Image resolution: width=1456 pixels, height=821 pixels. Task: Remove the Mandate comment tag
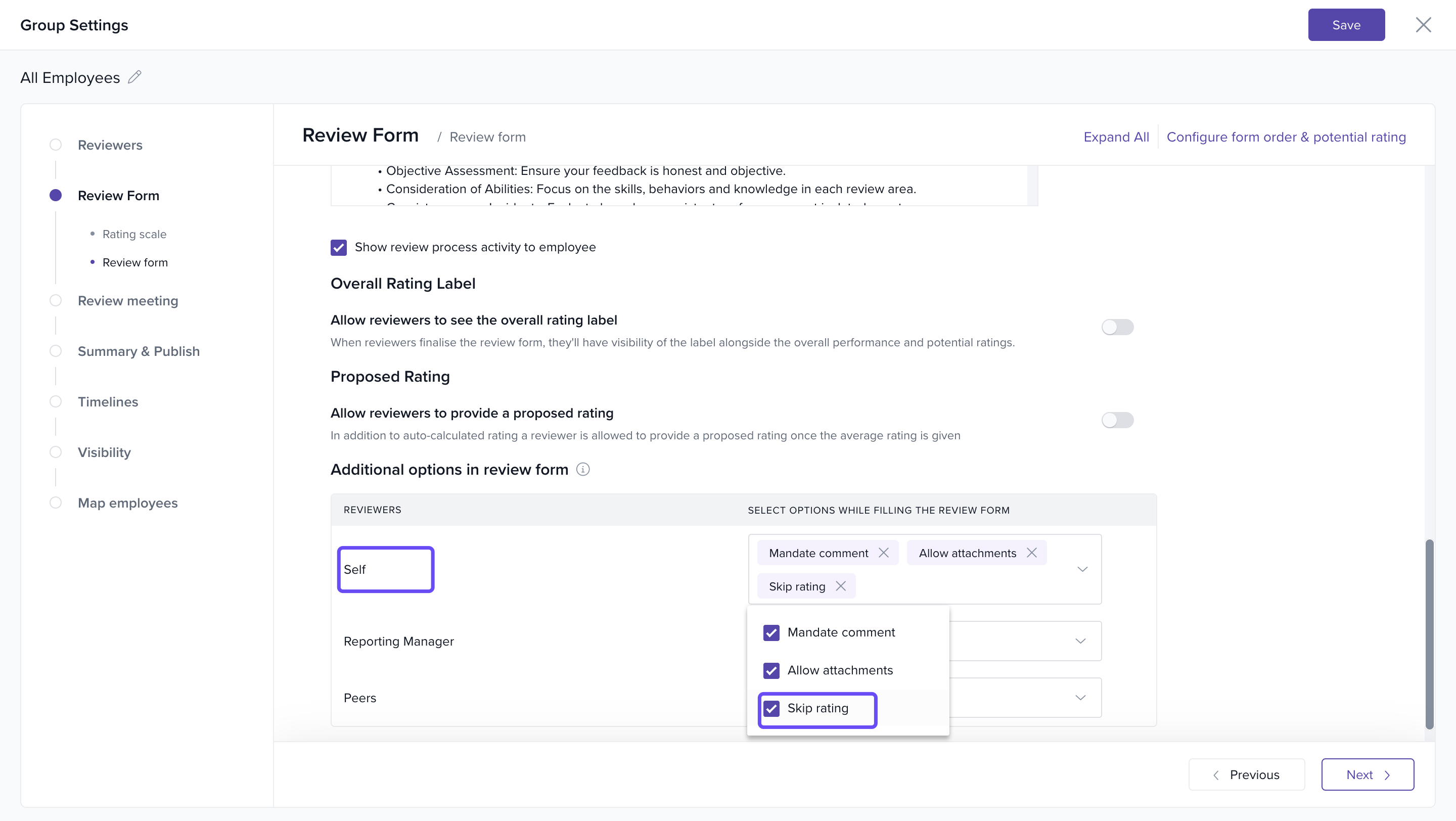pos(883,553)
